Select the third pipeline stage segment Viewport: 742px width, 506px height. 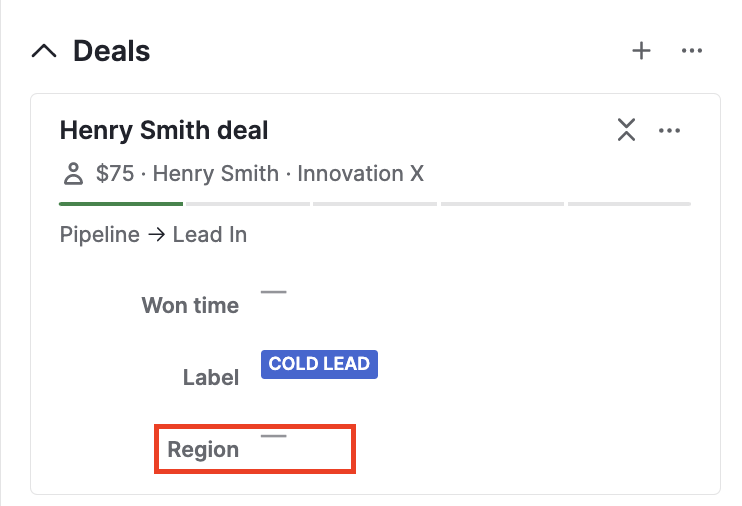point(375,204)
